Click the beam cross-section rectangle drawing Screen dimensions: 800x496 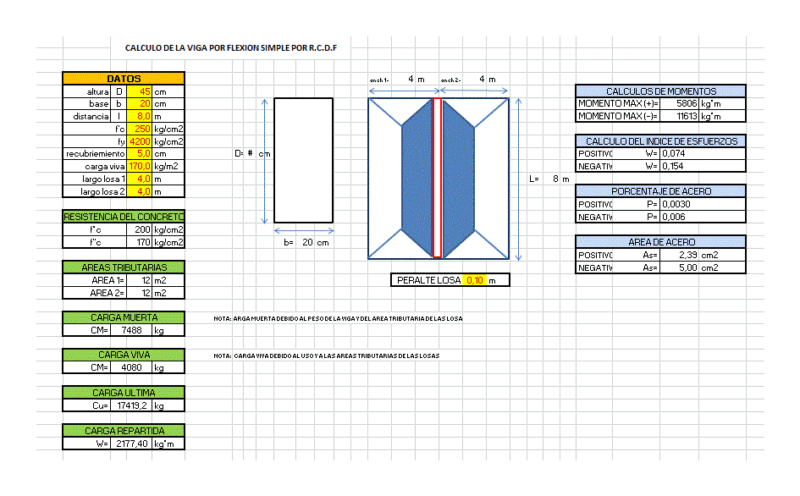303,160
